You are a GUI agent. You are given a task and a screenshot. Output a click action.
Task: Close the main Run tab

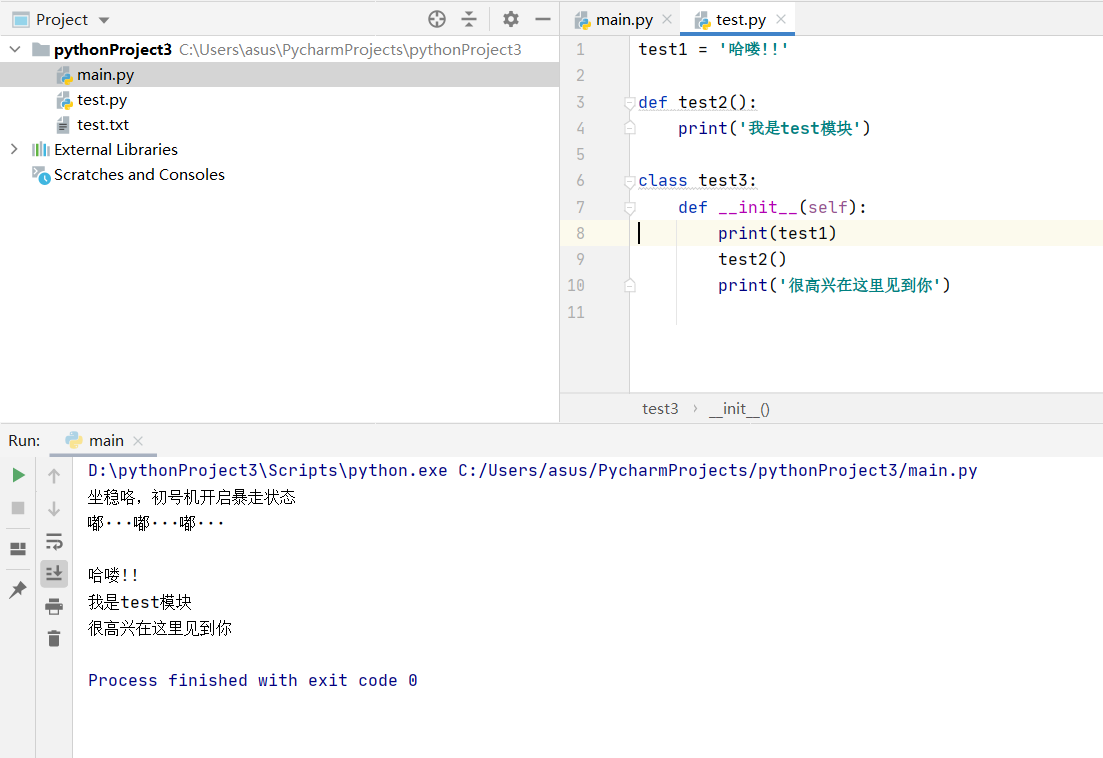(138, 441)
